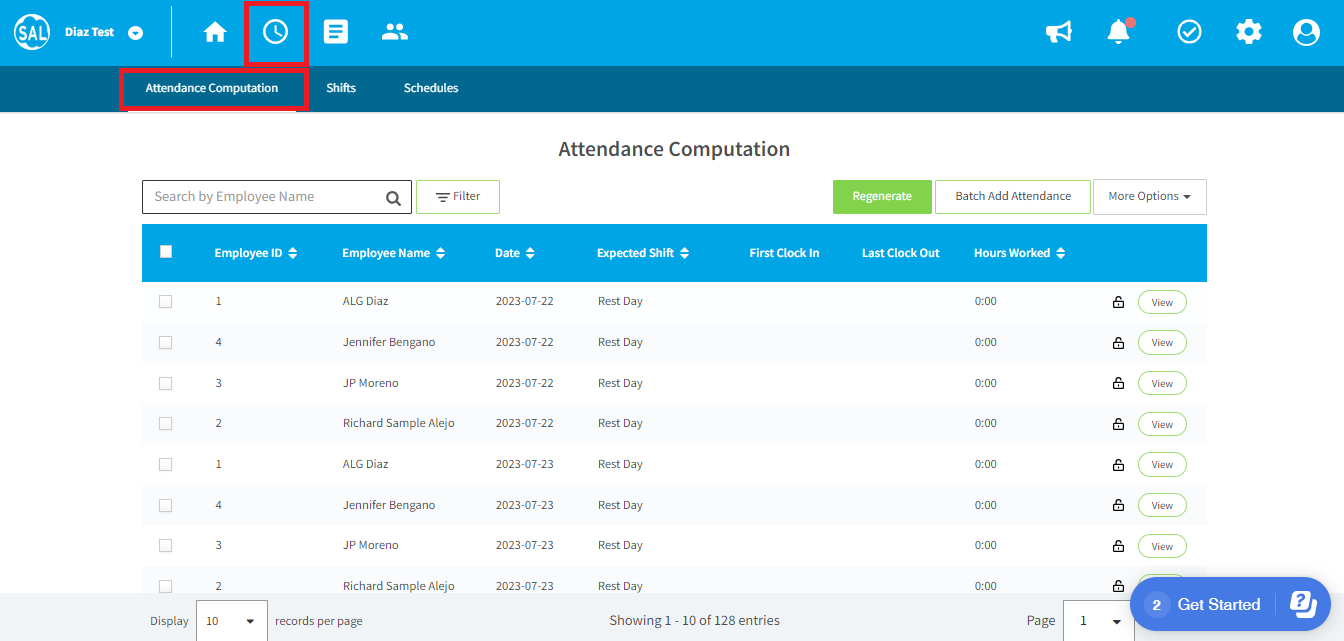
Task: Check the Richard Sample Alejo 2023-07-22 checkbox
Action: click(x=166, y=423)
